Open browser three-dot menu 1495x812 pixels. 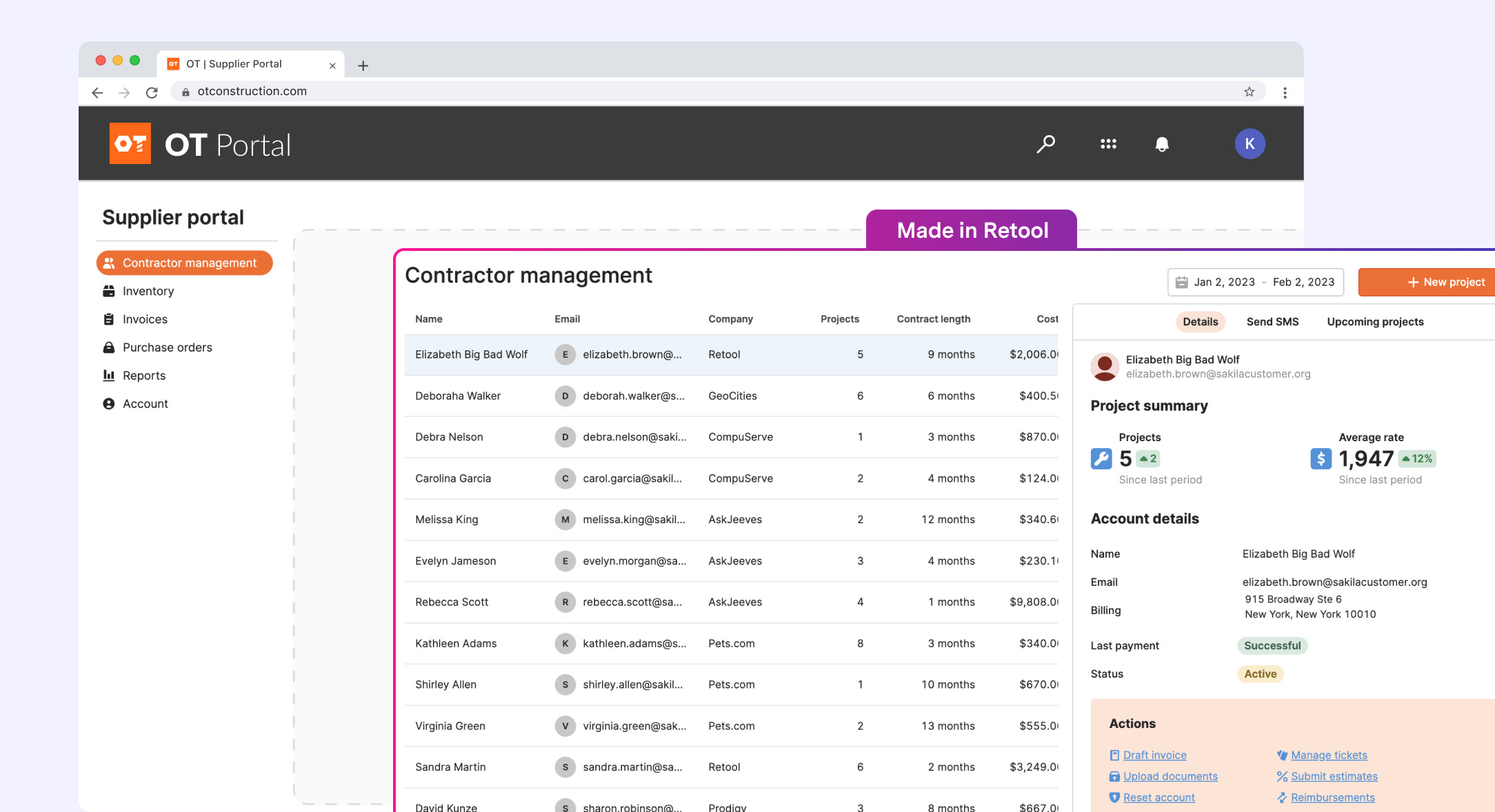click(x=1285, y=92)
